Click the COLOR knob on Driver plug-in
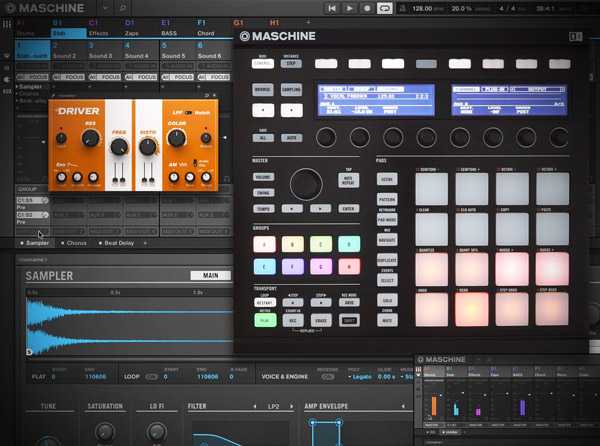 [177, 138]
